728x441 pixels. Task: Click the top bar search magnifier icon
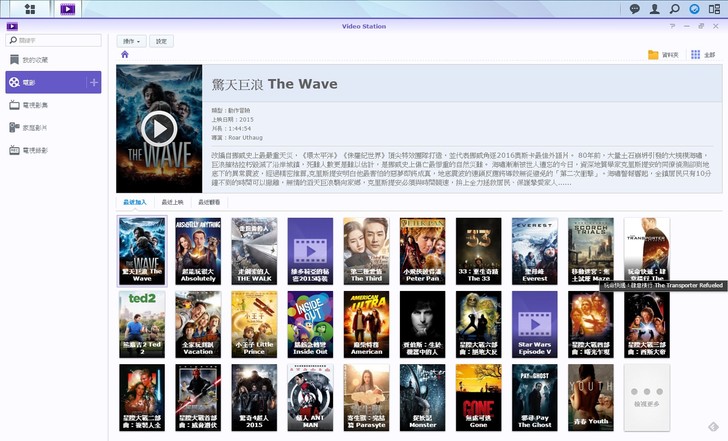pyautogui.click(x=675, y=9)
